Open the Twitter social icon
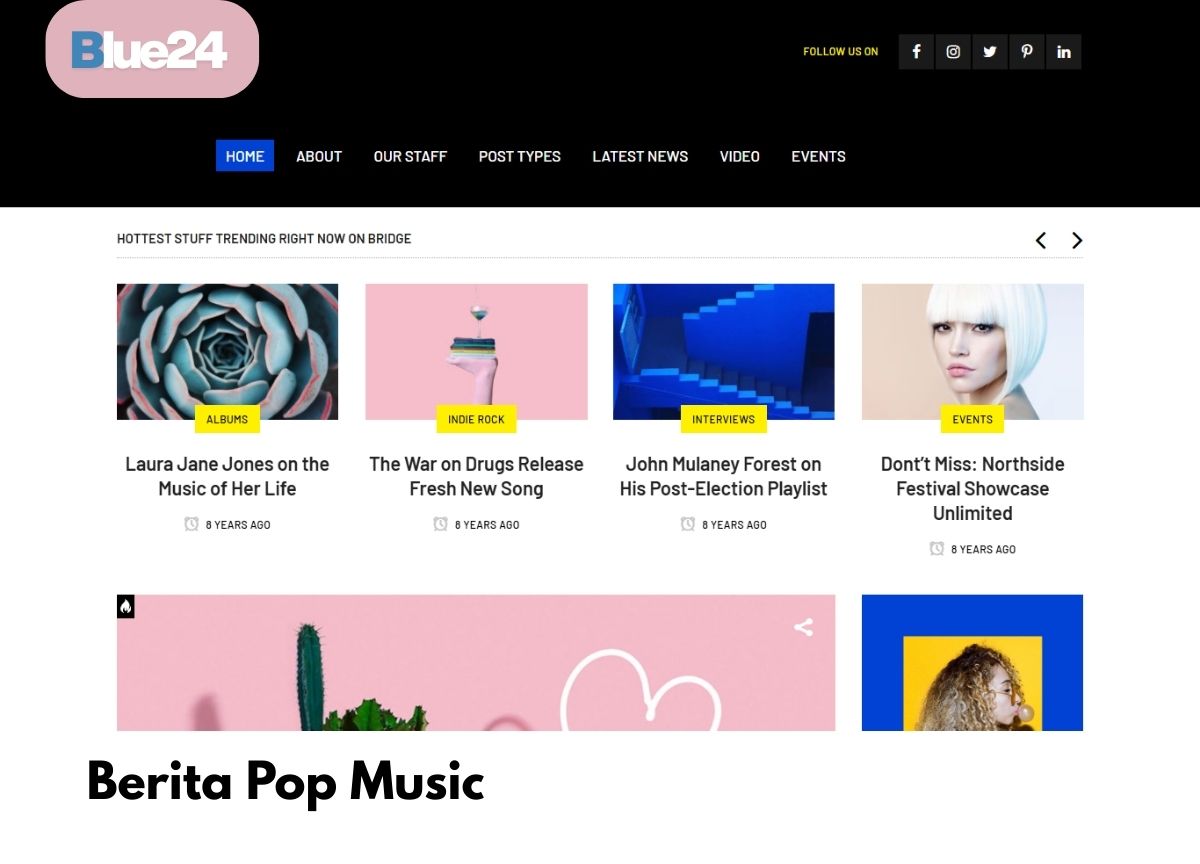The width and height of the screenshot is (1200, 864). pyautogui.click(x=990, y=52)
